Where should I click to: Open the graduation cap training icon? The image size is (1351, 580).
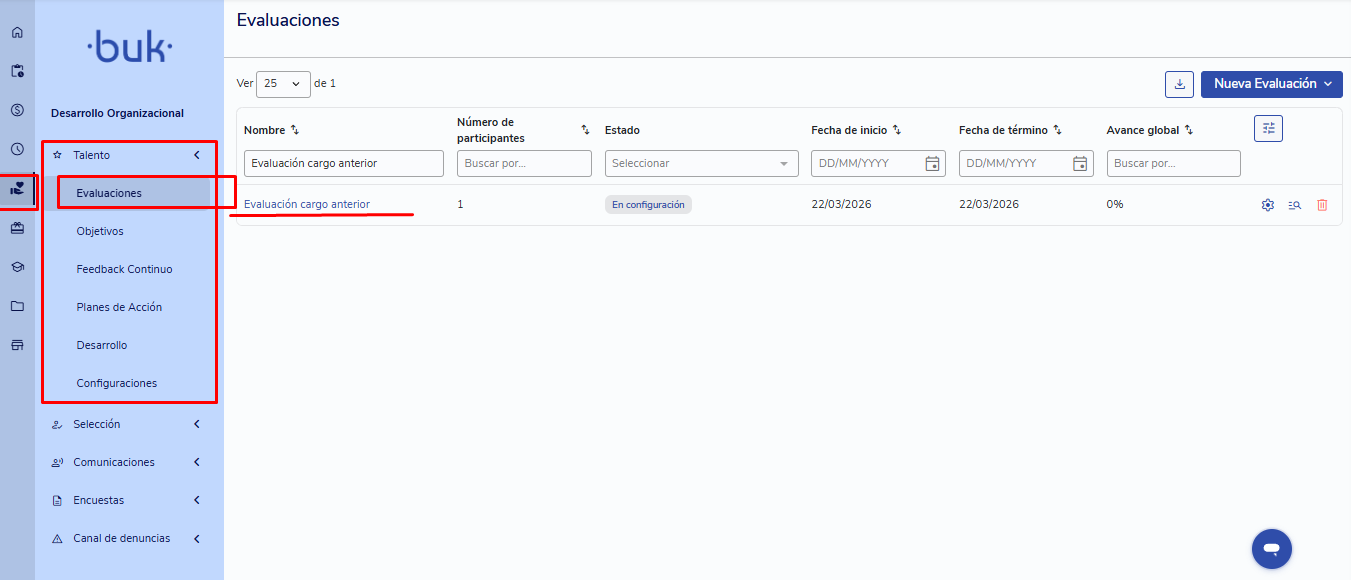[x=17, y=267]
